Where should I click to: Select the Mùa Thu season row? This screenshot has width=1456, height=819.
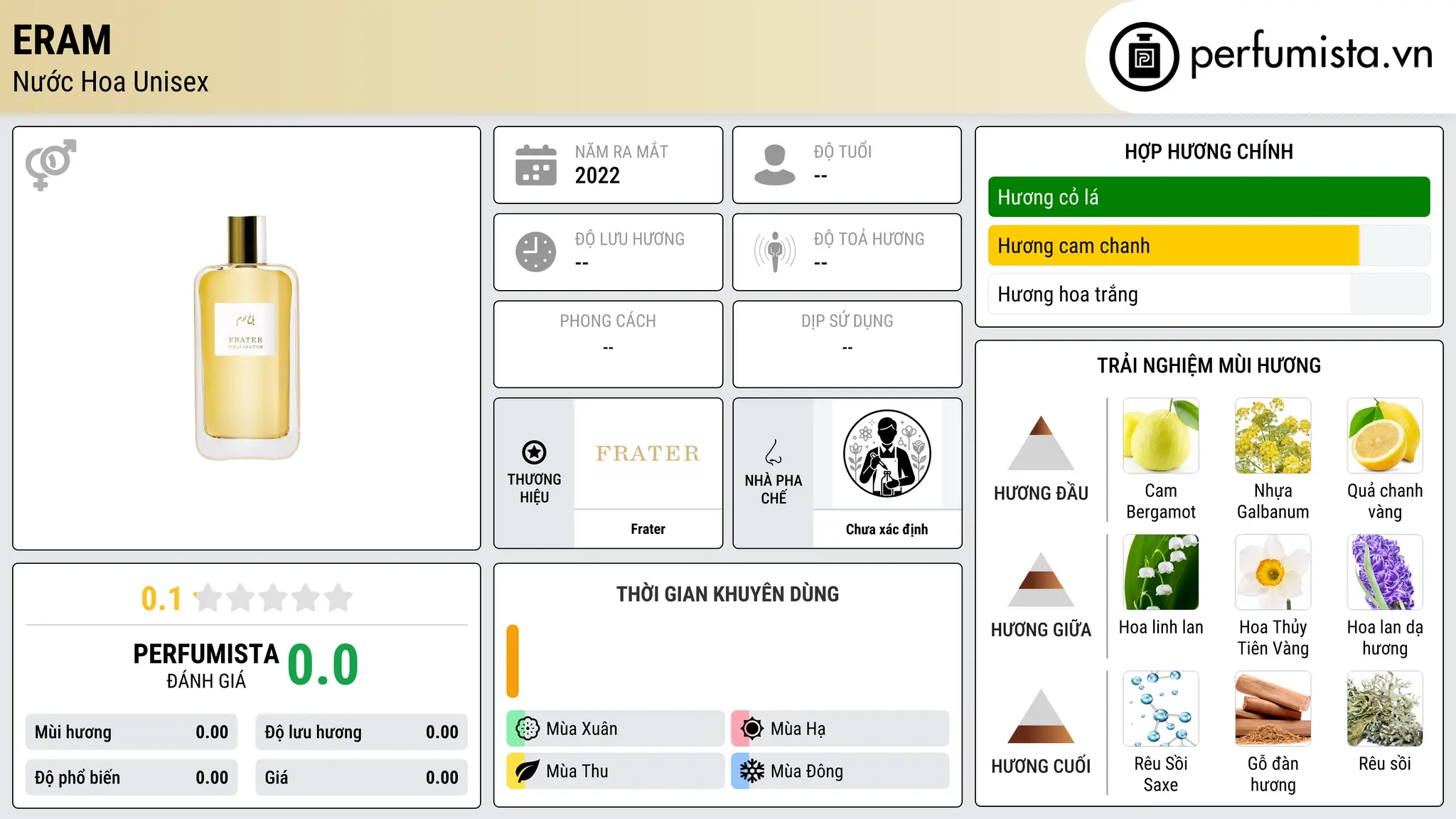tap(615, 771)
